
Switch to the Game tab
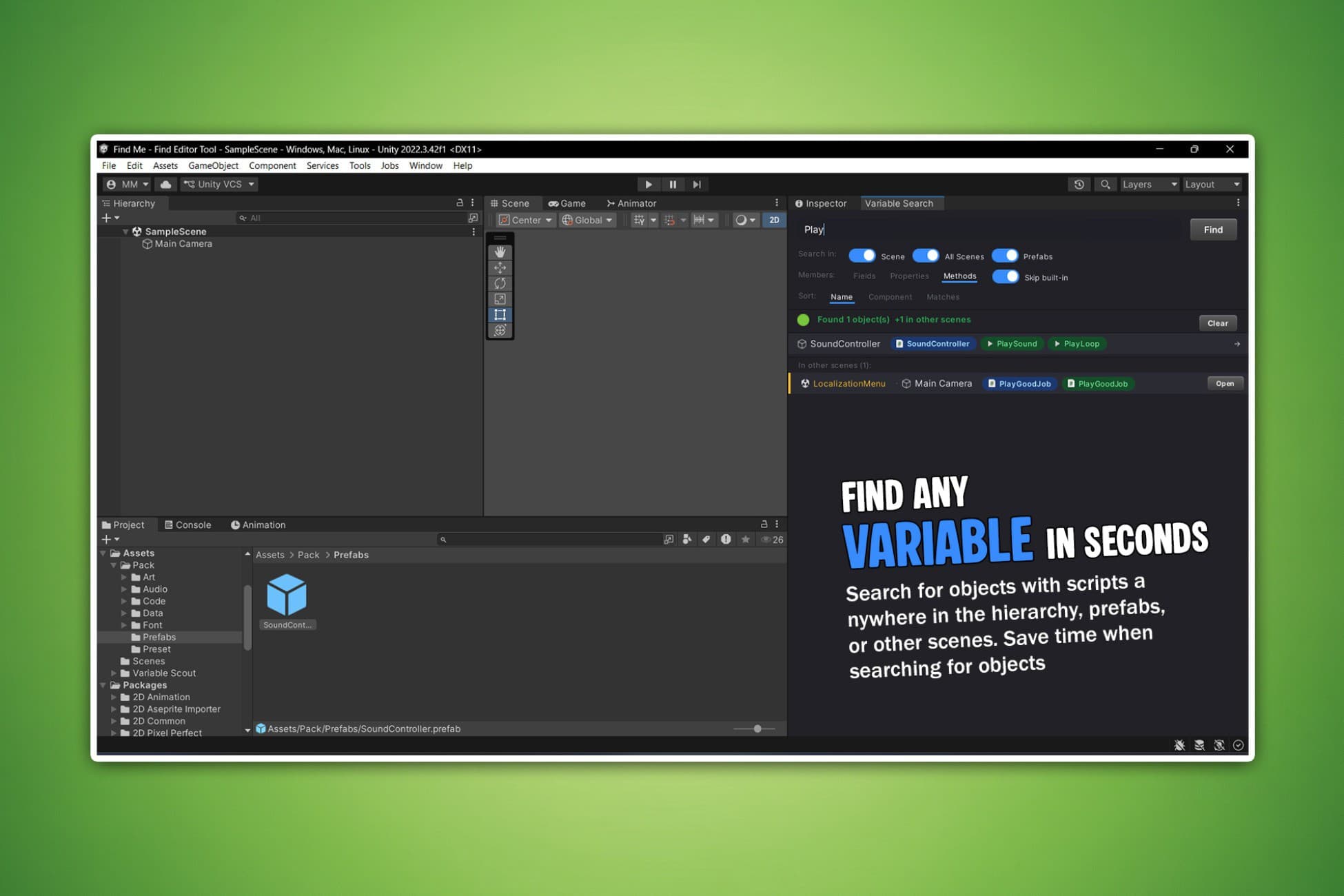point(567,203)
